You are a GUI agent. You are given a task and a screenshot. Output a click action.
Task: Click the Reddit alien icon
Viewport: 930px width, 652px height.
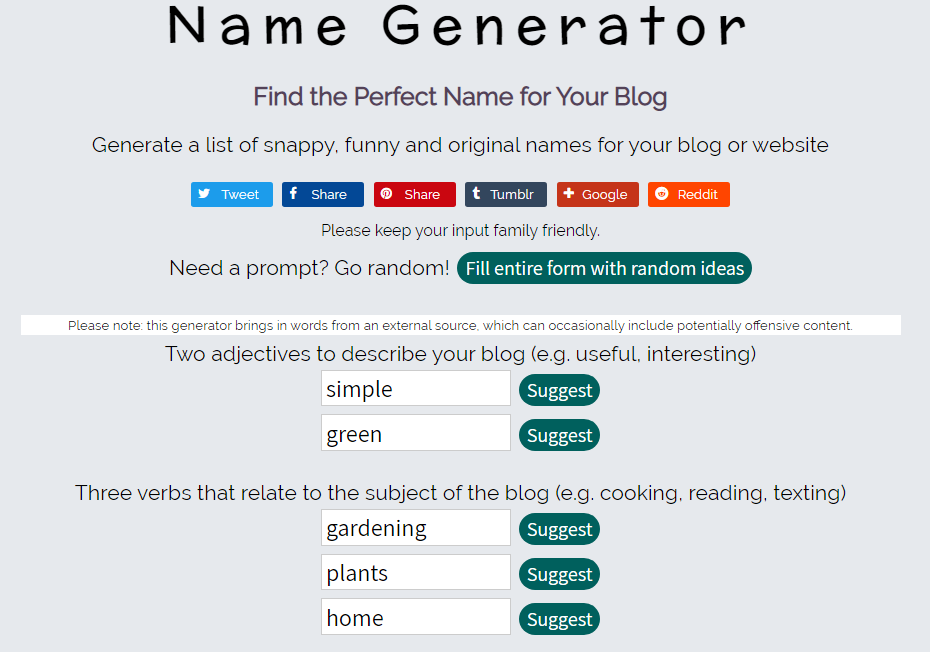coord(663,194)
